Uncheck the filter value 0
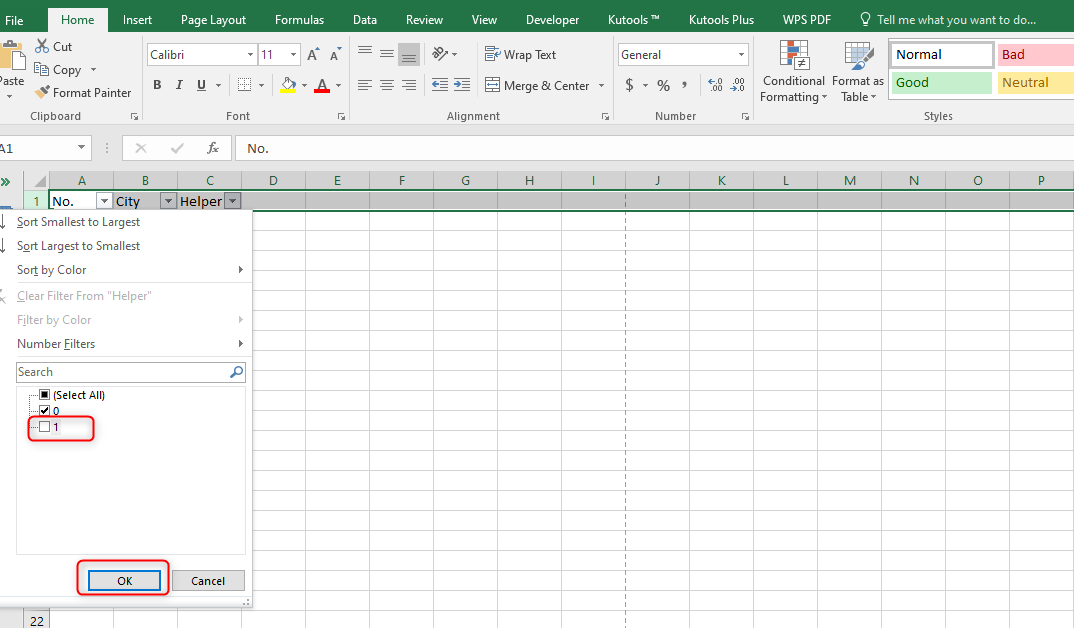Screen dimensions: 1074x628 coord(44,410)
